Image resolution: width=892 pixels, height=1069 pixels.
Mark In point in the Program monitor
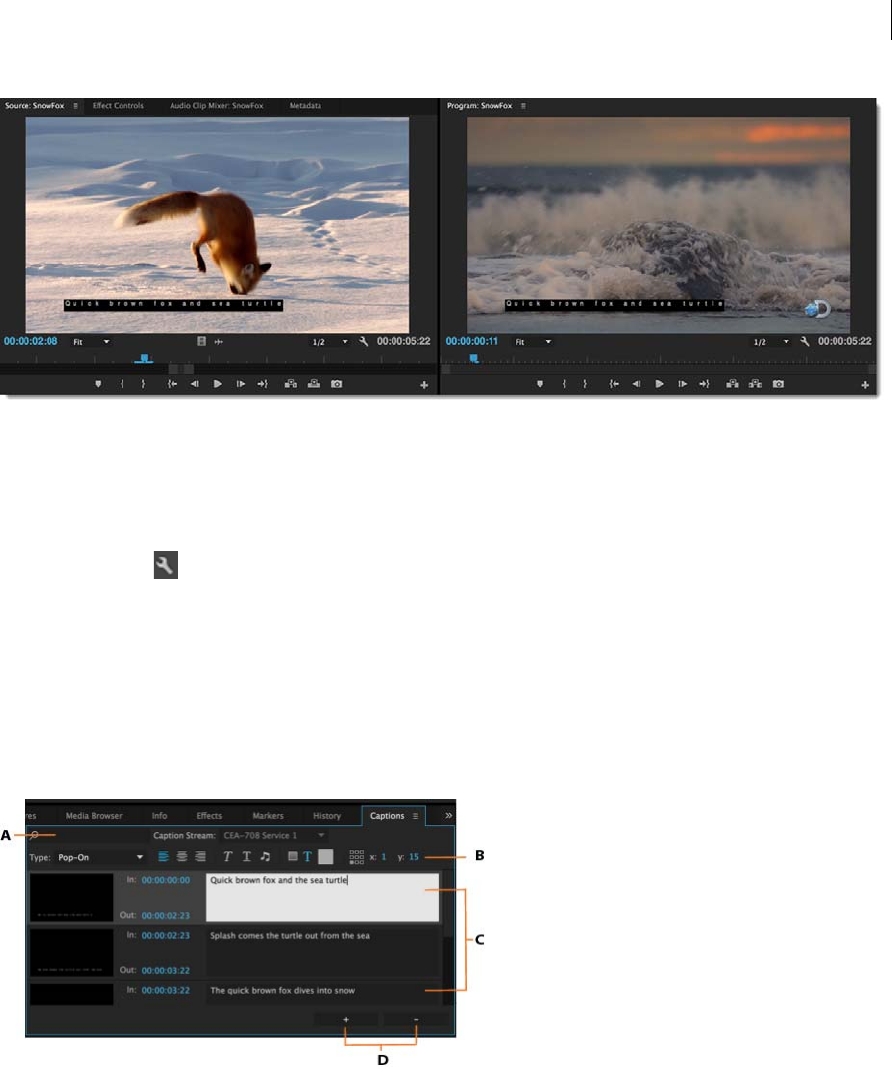(564, 384)
